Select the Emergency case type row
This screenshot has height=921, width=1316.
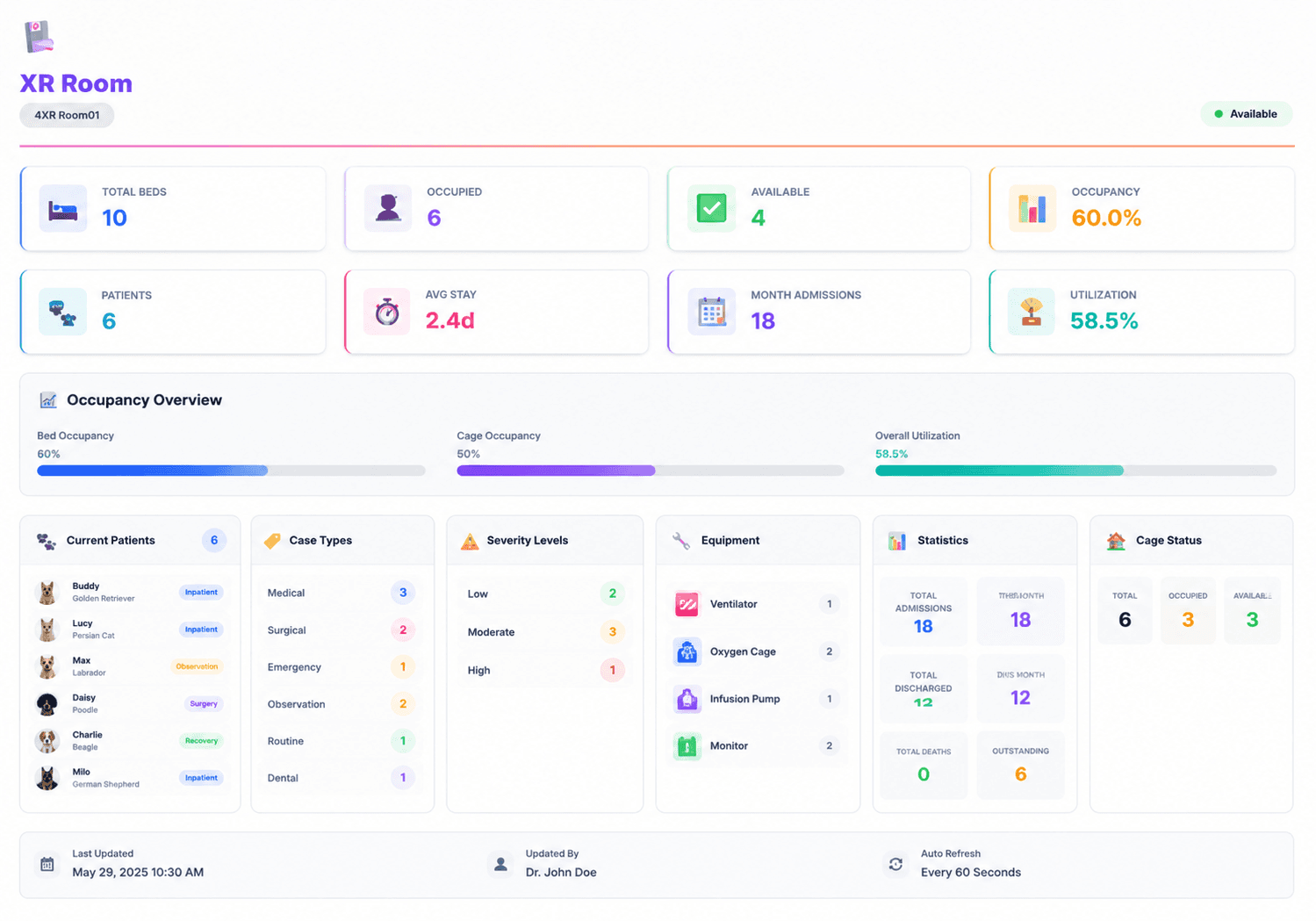point(342,667)
